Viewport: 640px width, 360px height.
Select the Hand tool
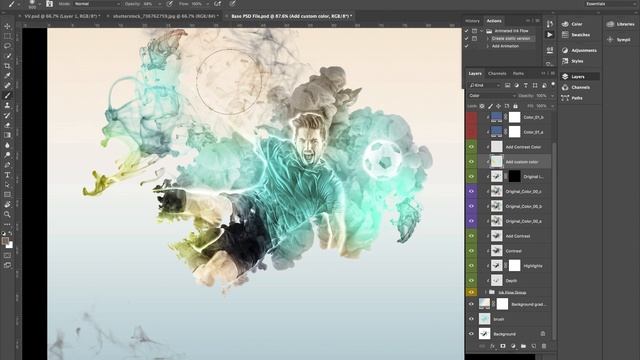click(x=7, y=204)
